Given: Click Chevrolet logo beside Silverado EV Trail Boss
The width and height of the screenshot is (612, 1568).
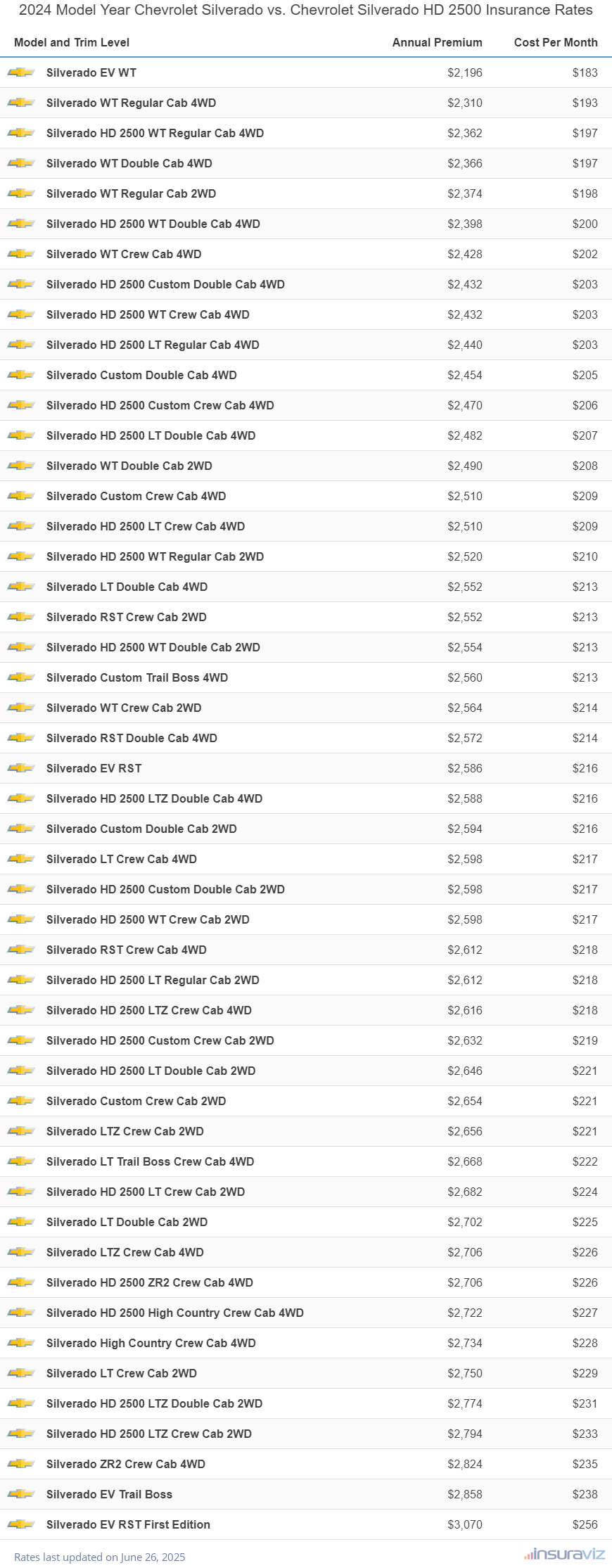Looking at the screenshot, I should tap(21, 1494).
